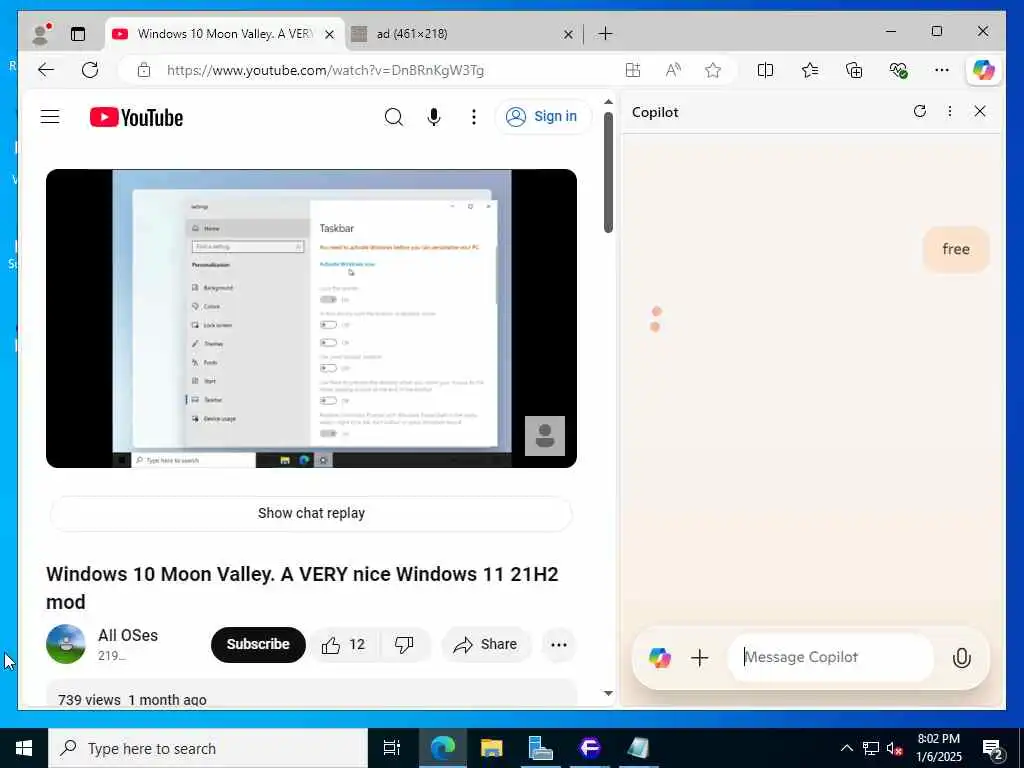Open more actions under video title
The width and height of the screenshot is (1024, 768).
(559, 645)
